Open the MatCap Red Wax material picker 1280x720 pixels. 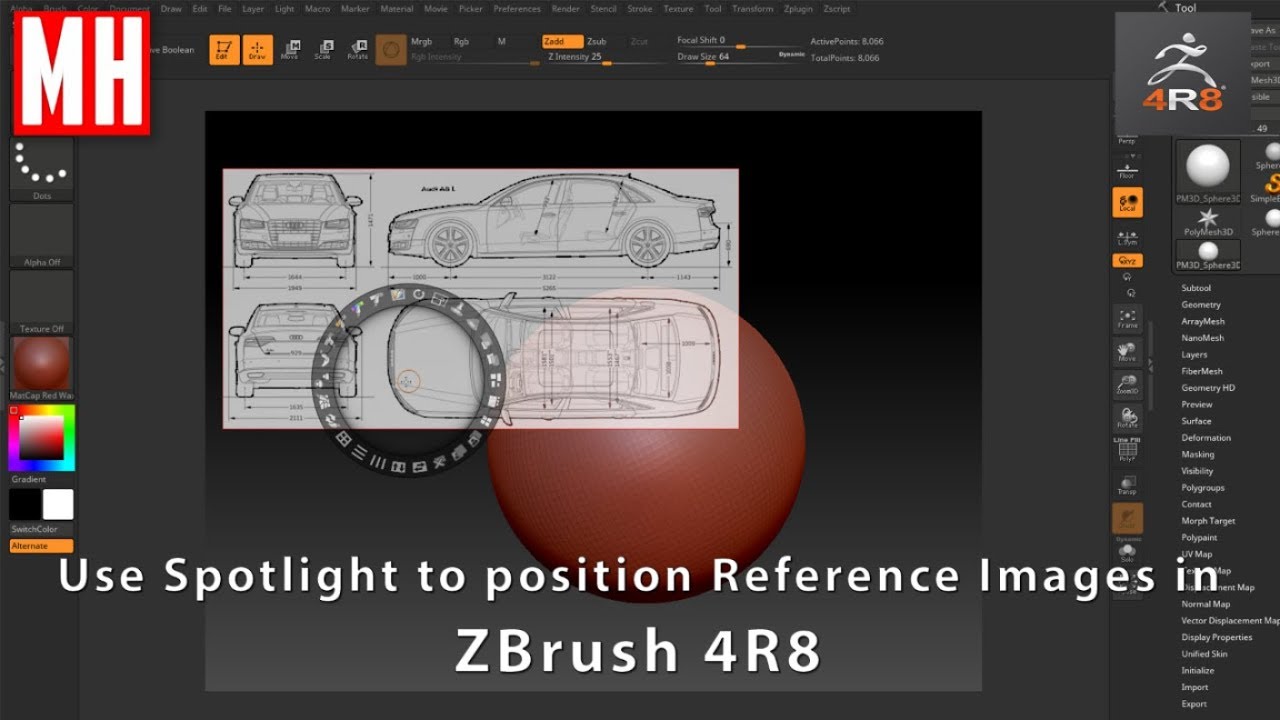click(41, 368)
